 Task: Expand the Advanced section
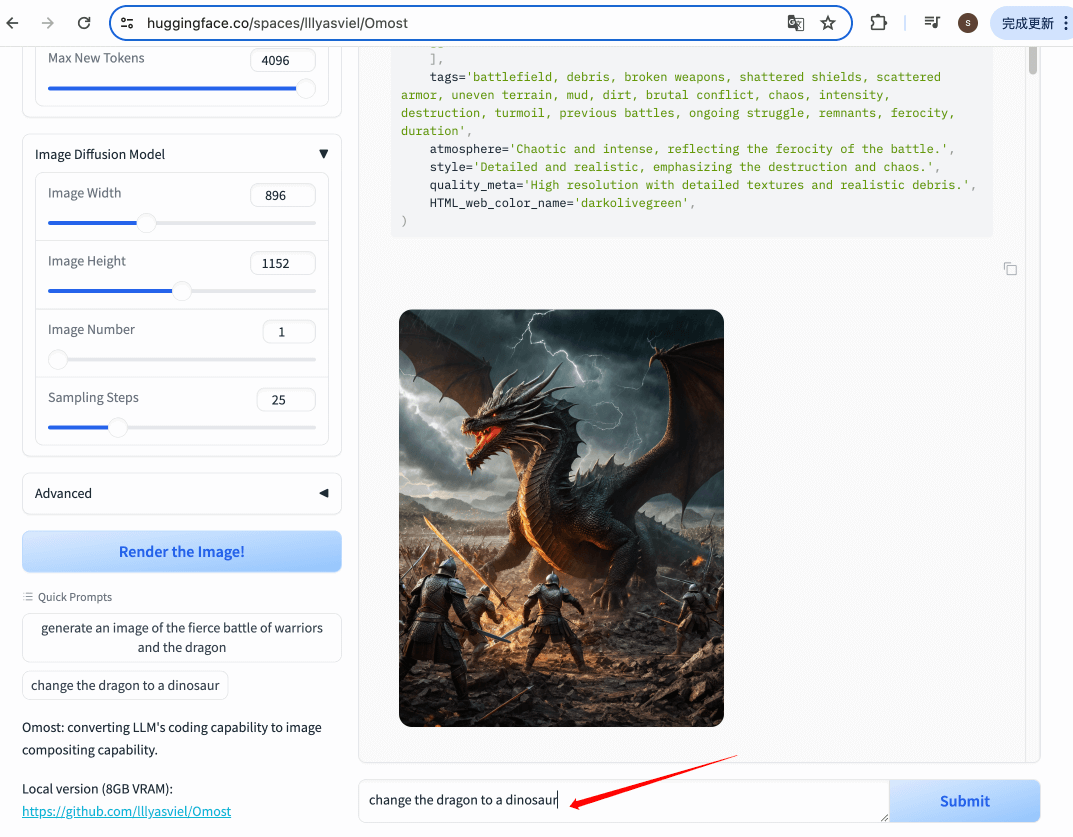(323, 493)
